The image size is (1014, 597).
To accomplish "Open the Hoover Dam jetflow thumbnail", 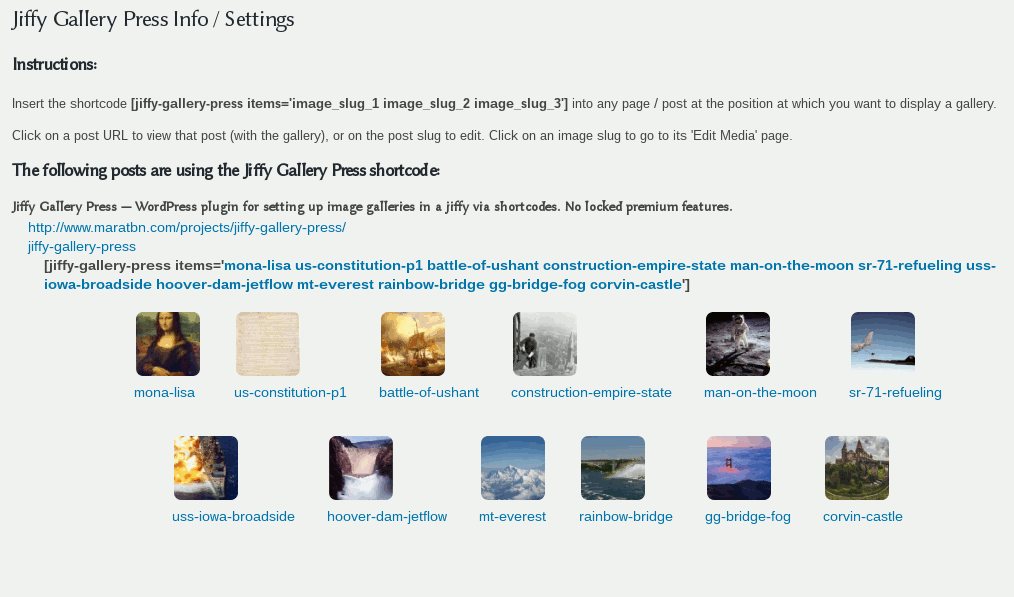I will 361,468.
